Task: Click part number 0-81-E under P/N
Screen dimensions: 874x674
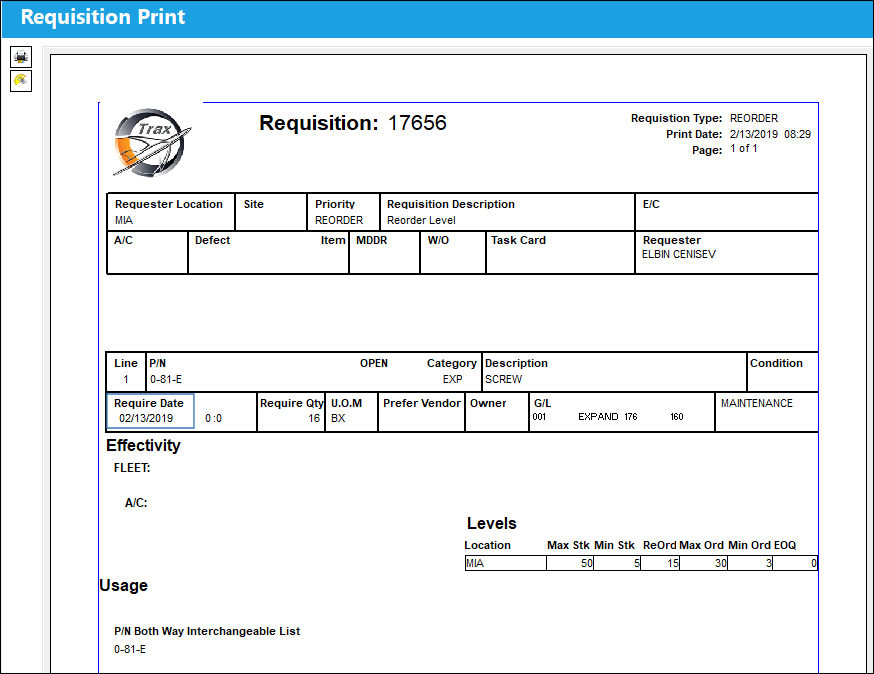Action: pos(166,379)
